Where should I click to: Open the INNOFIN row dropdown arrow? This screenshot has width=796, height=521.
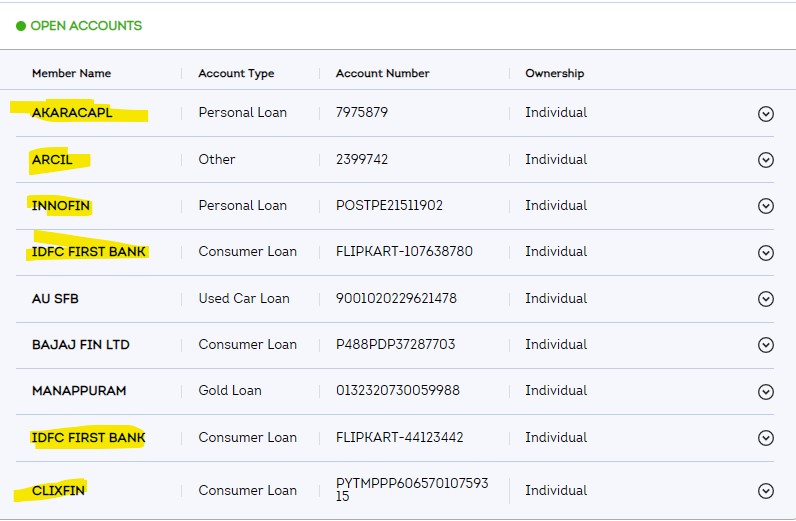(766, 206)
